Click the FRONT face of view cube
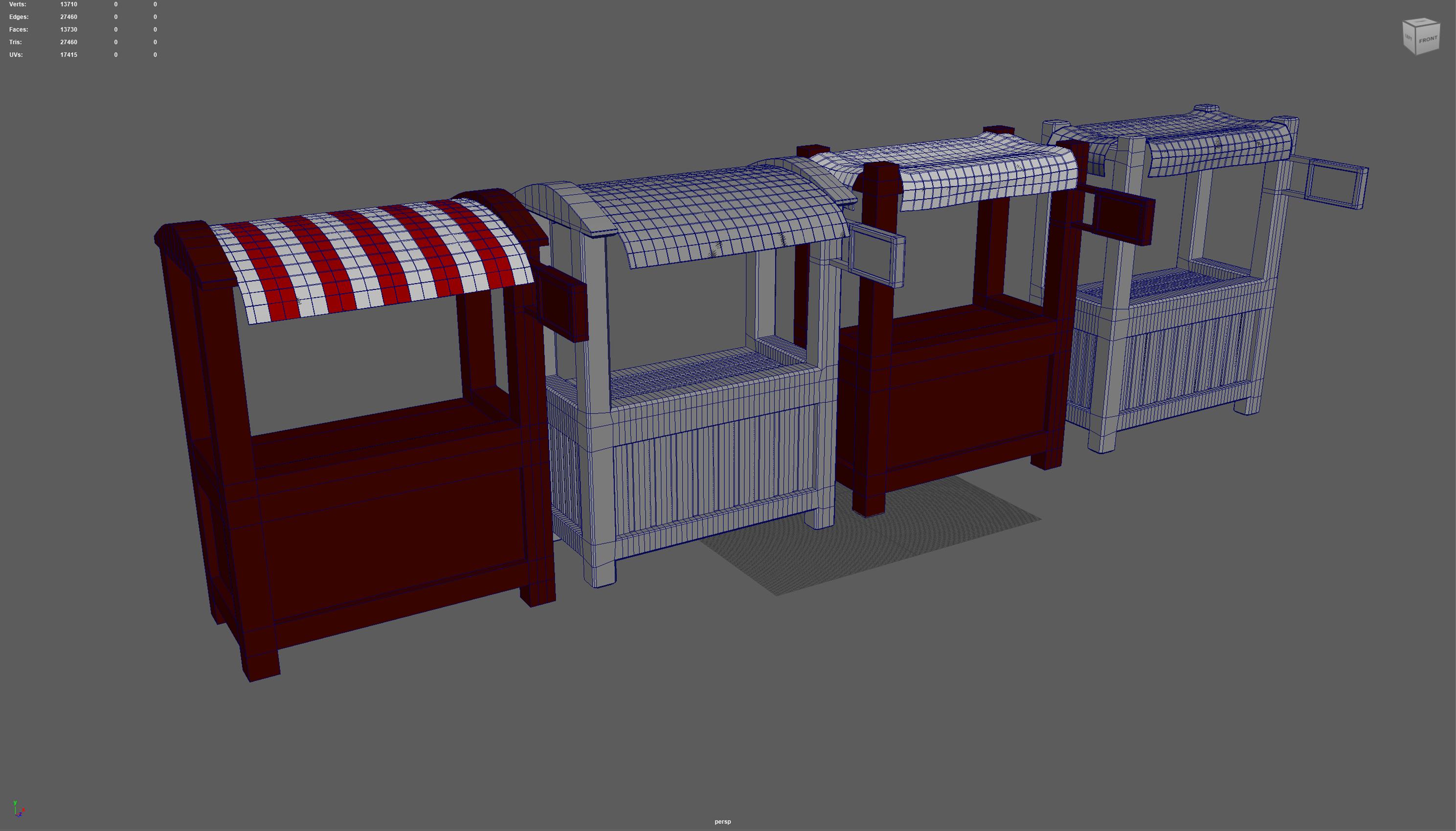The height and width of the screenshot is (831, 1456). pos(1428,40)
